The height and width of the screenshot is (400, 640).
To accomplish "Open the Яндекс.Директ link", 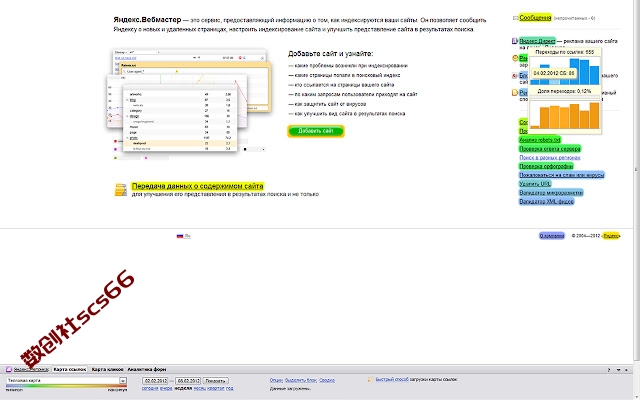I will 537,41.
